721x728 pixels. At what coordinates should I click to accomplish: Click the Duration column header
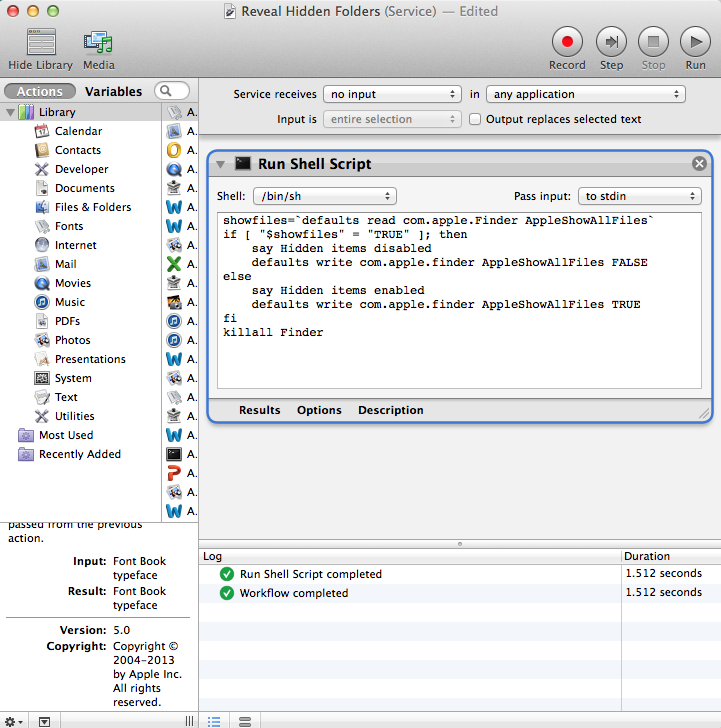(x=671, y=556)
